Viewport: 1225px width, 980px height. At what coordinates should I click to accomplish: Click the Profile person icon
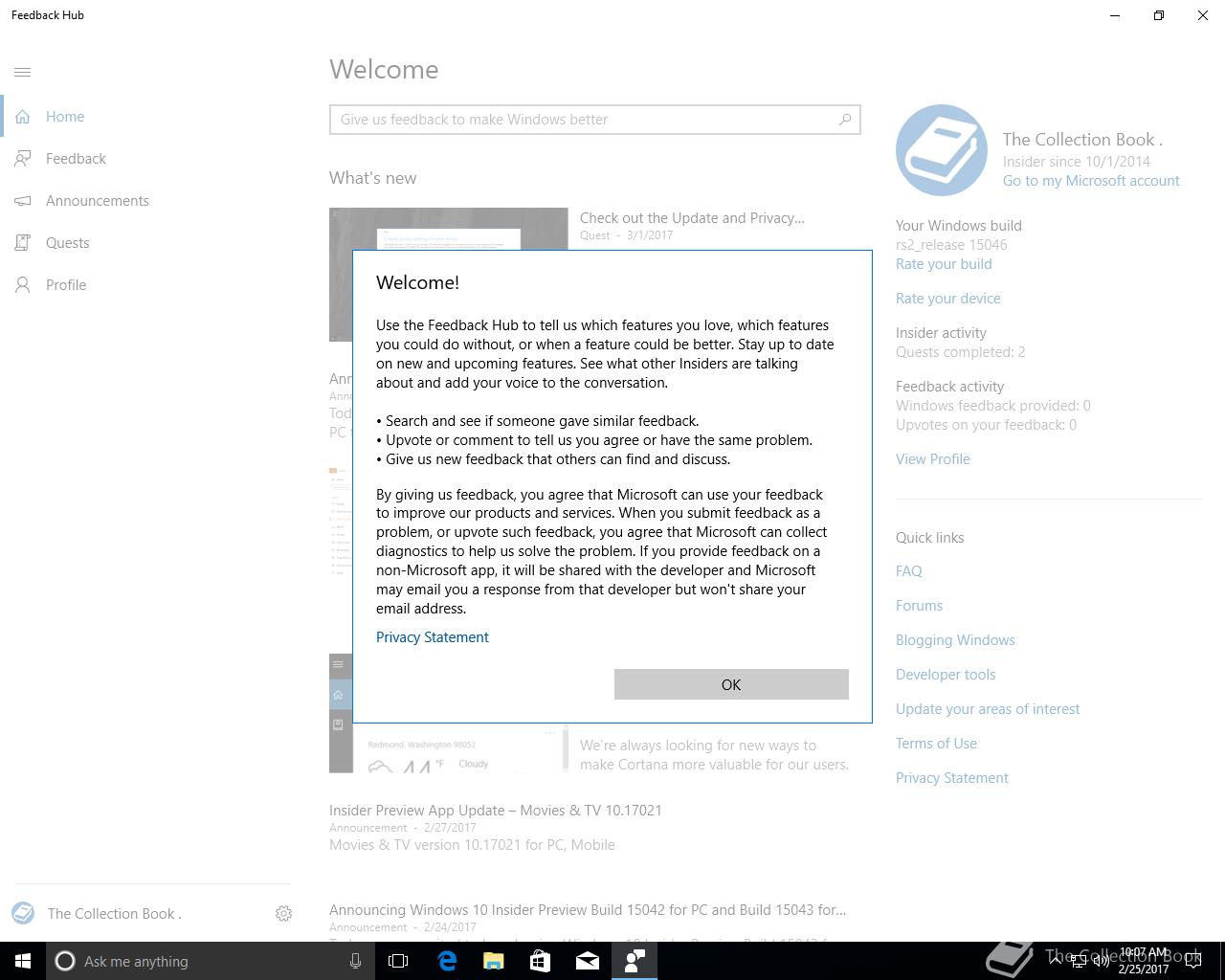23,285
